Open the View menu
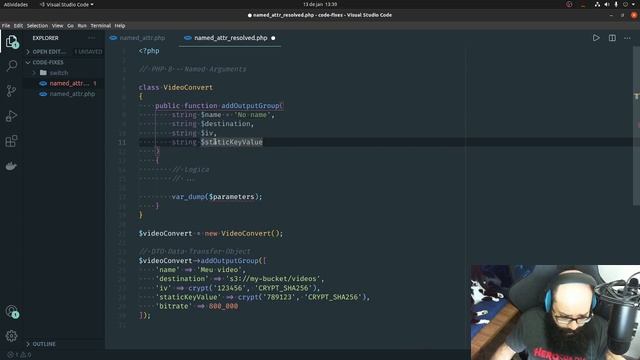Screen dimensions: 640x360 click(x=58, y=26)
